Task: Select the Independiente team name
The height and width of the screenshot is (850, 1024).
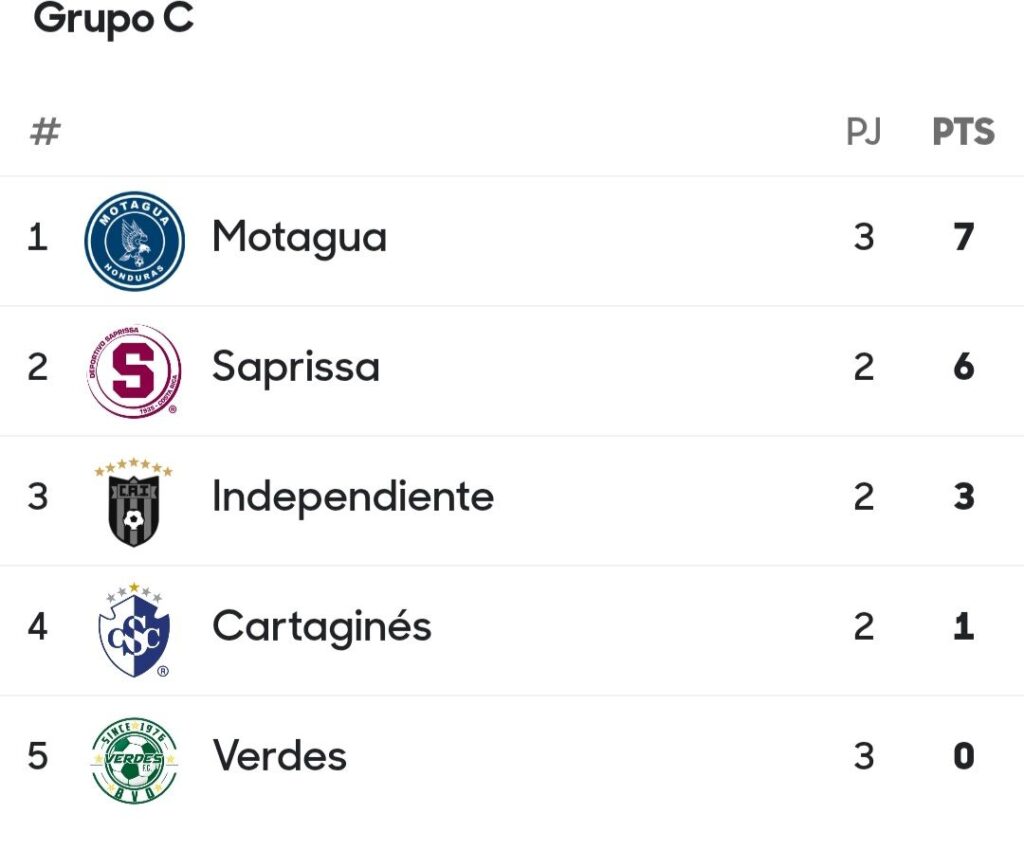Action: pos(353,497)
